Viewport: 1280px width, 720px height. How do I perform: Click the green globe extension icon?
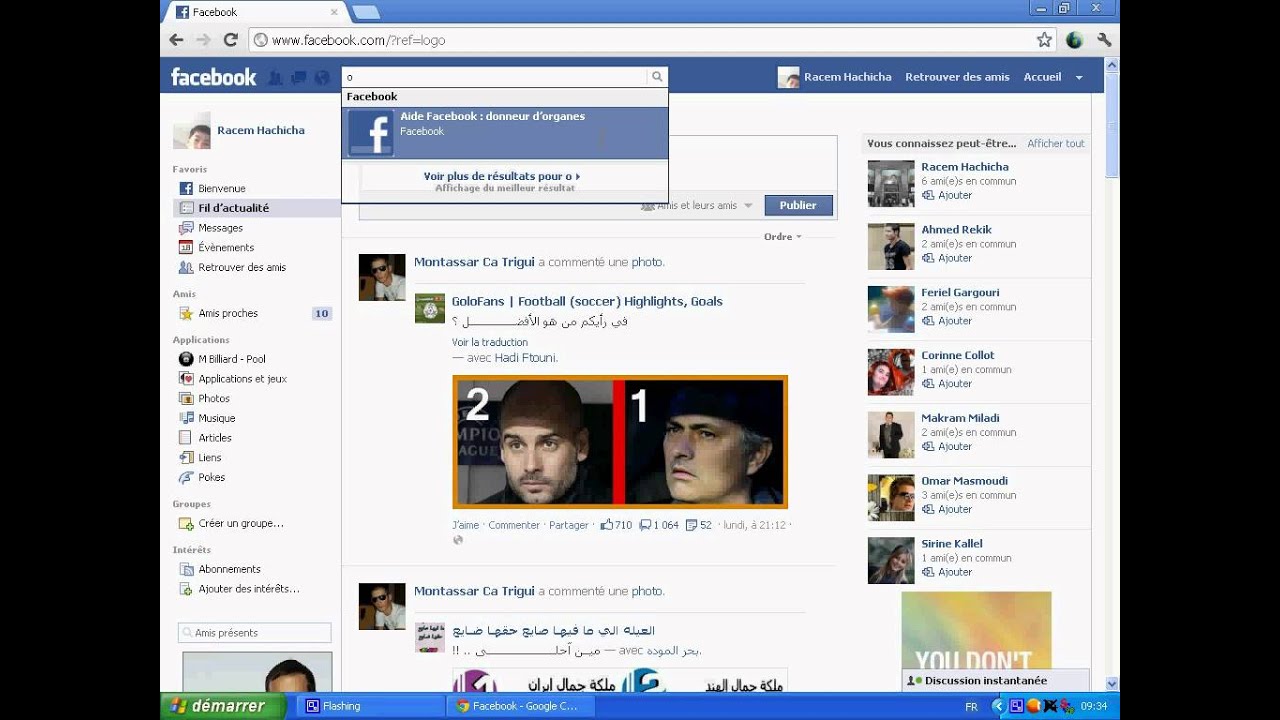point(1075,40)
